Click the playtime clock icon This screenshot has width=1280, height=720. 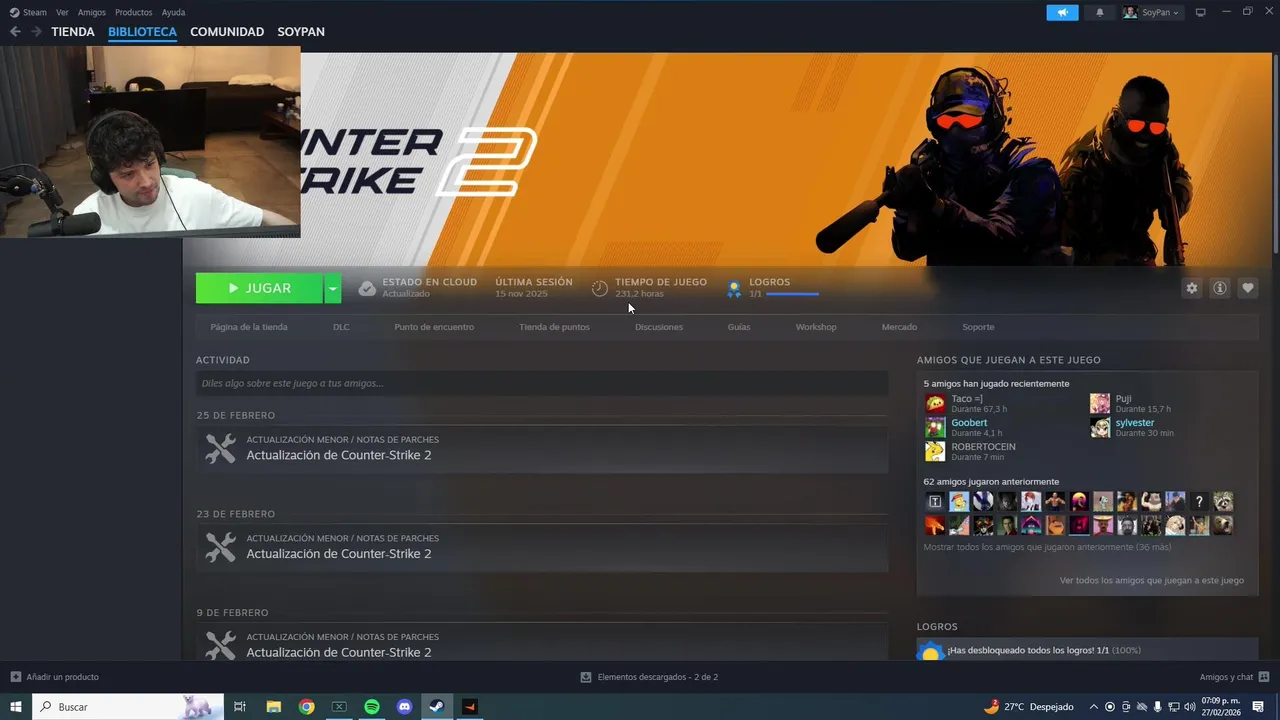[600, 288]
